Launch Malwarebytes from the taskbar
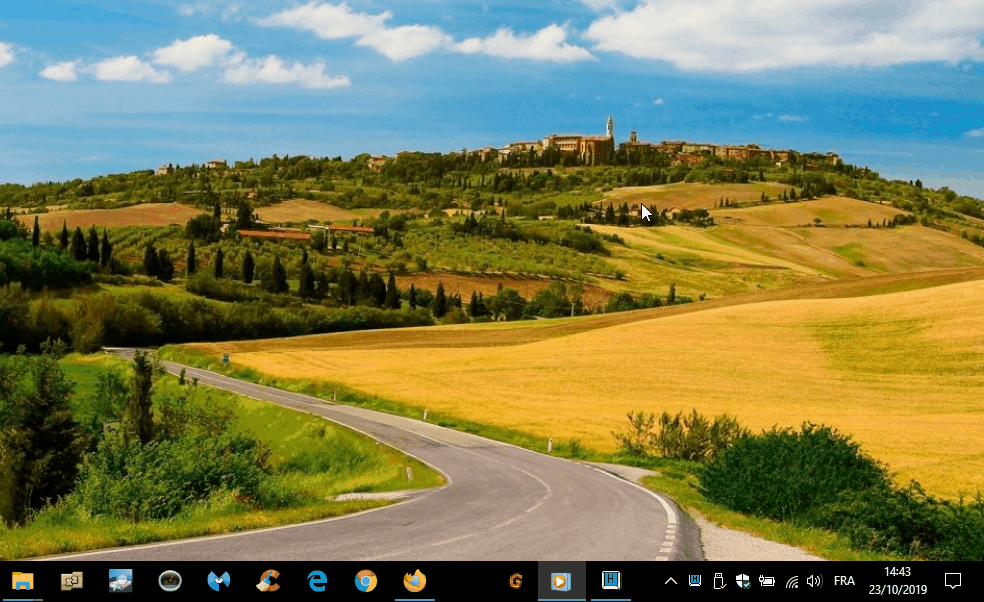Screen dimensions: 984x602 pos(218,581)
